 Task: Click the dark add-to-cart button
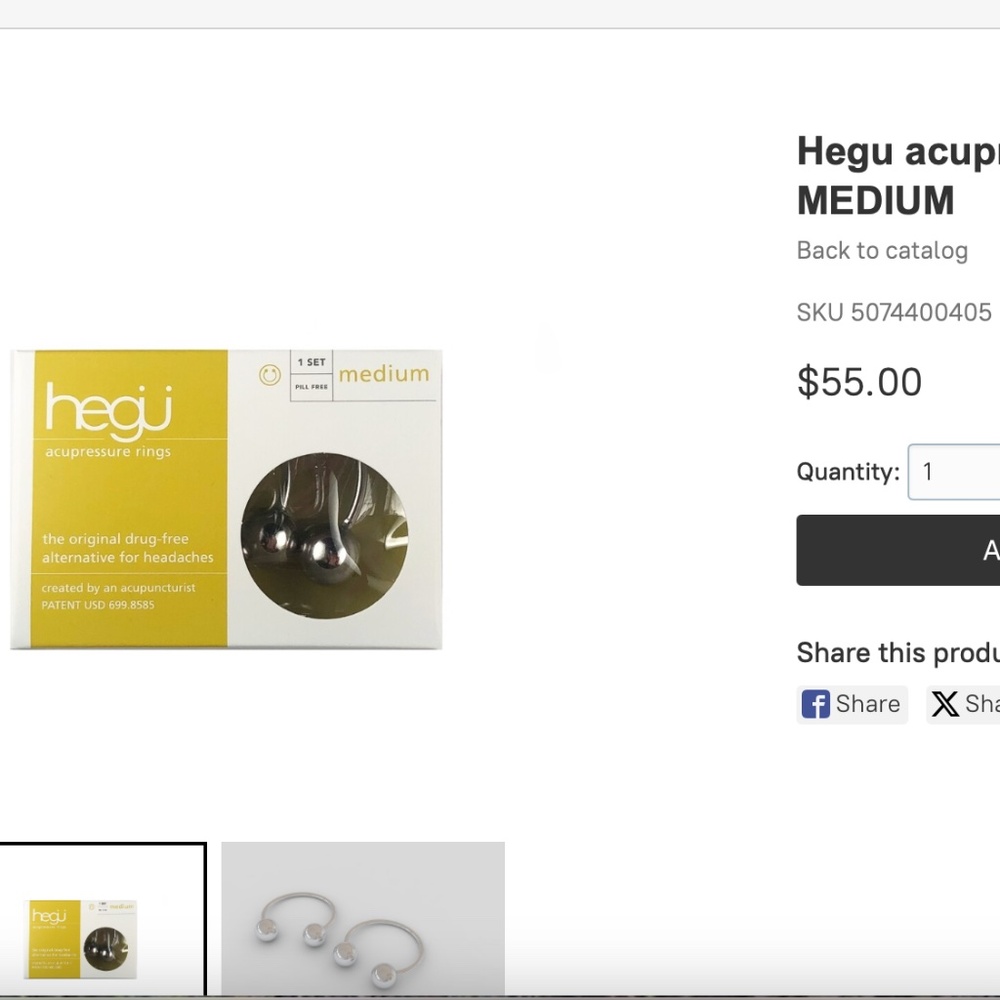[898, 550]
